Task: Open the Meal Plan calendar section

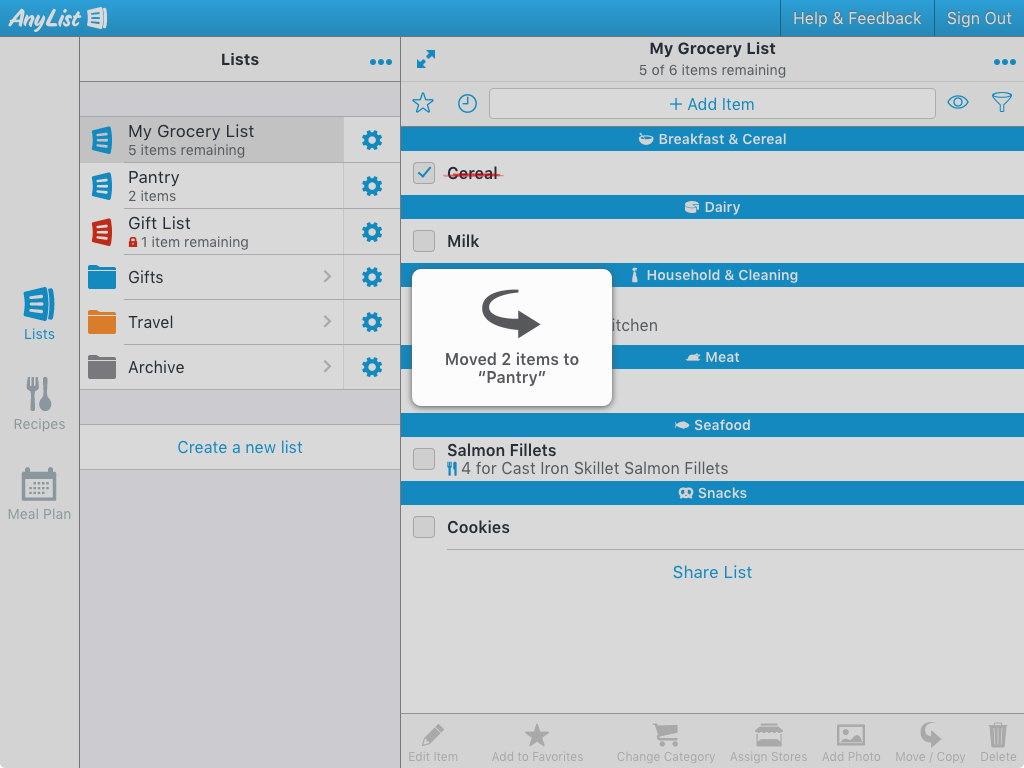Action: pos(39,493)
